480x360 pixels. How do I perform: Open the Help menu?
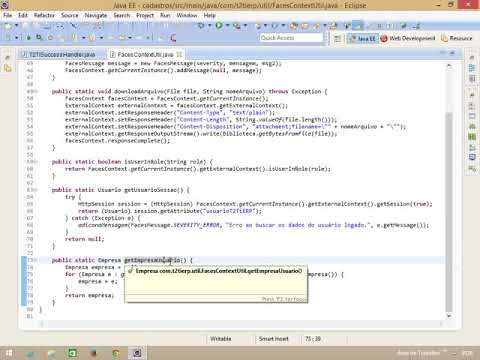point(209,15)
